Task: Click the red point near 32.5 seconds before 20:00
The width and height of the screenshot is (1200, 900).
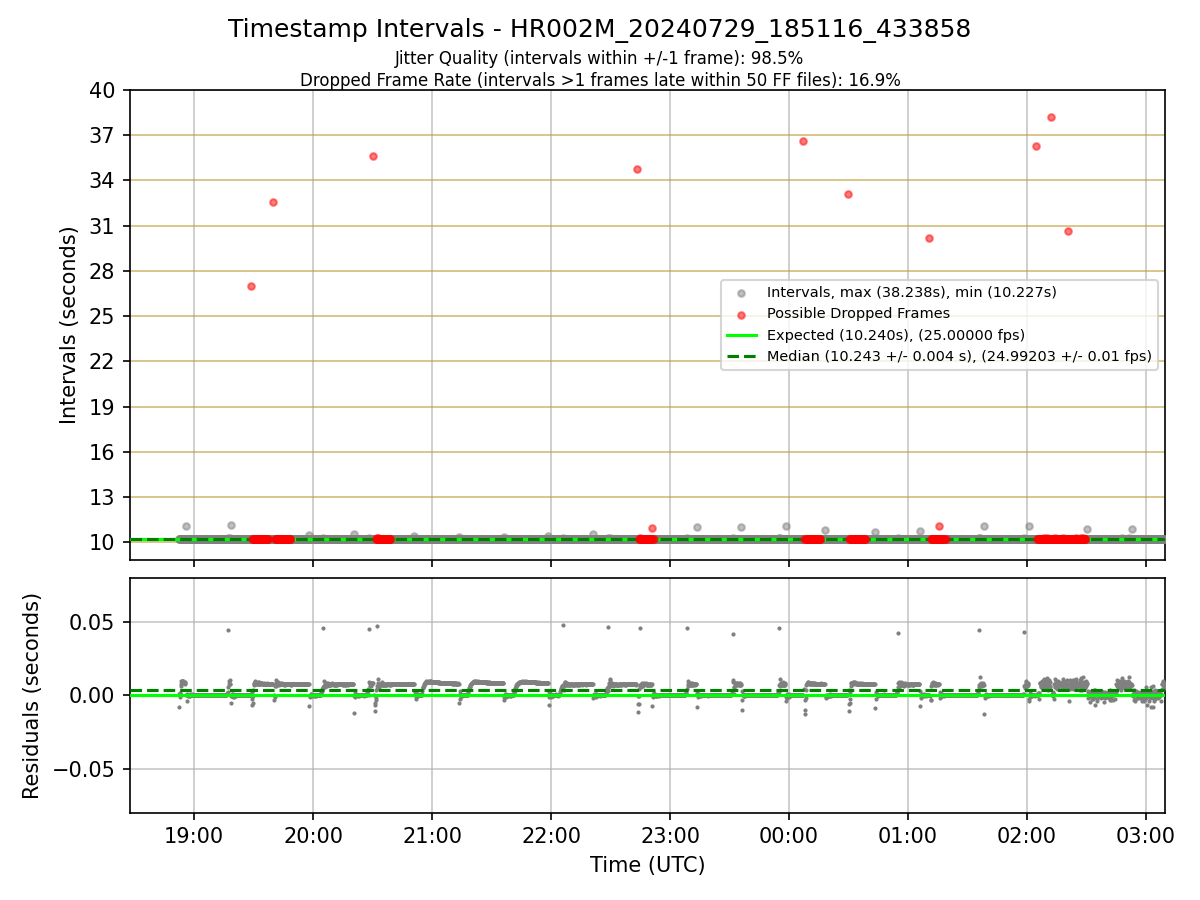Action: 273,202
